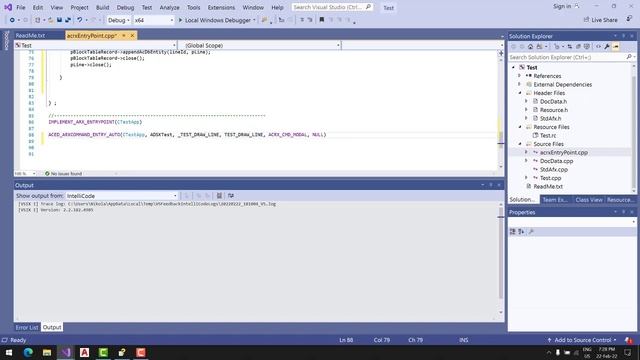Open the Show output from IntelliCode dropdown
Image resolution: width=640 pixels, height=360 pixels.
point(122,196)
